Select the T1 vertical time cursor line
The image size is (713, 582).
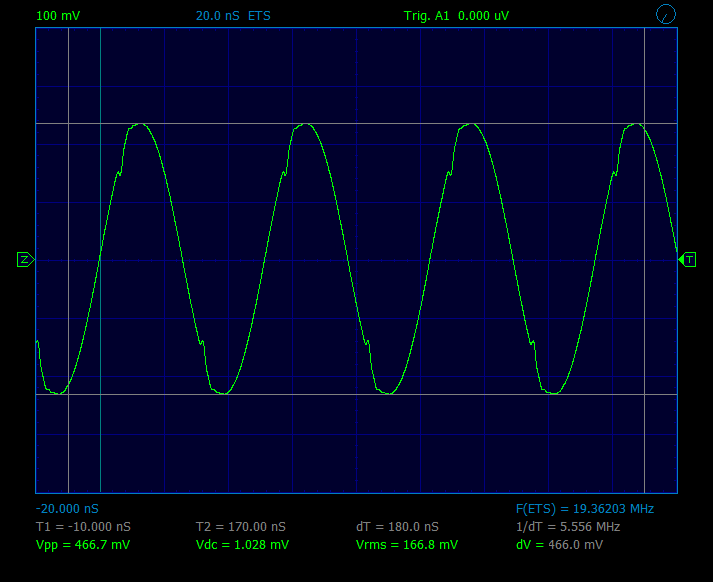68,260
